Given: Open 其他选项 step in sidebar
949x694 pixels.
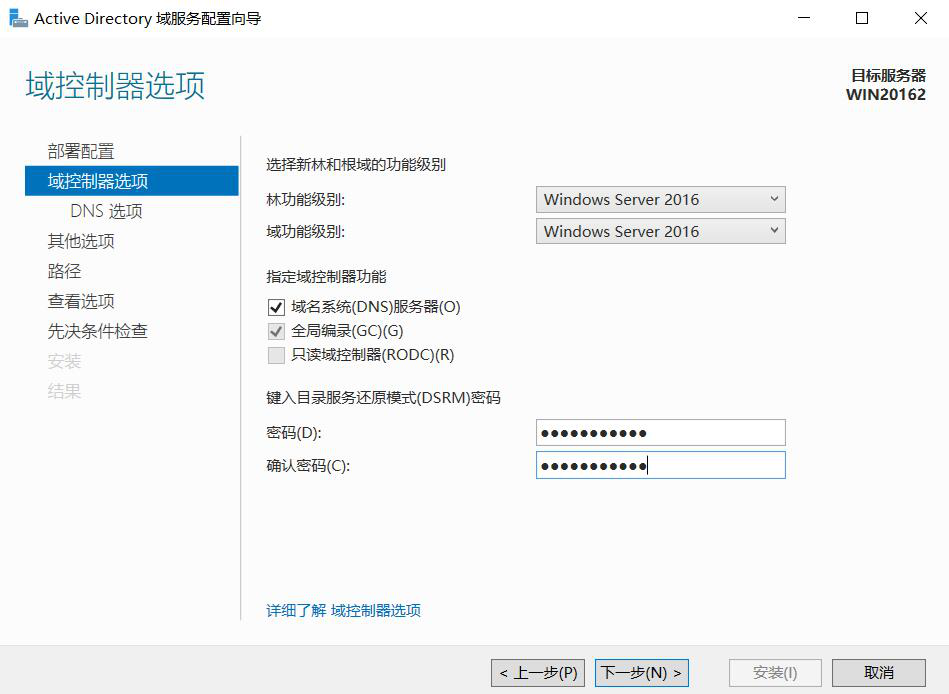Looking at the screenshot, I should coord(81,241).
